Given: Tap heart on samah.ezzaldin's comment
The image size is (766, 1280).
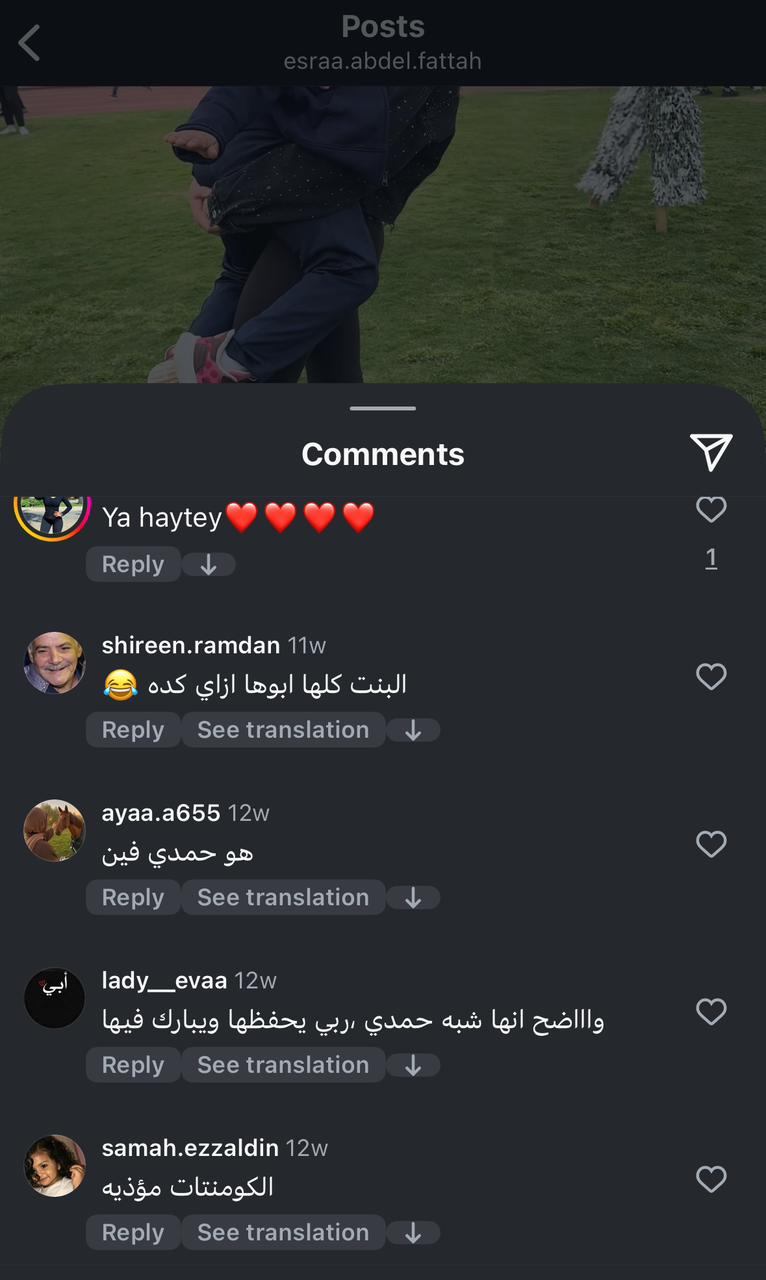Looking at the screenshot, I should 711,1180.
